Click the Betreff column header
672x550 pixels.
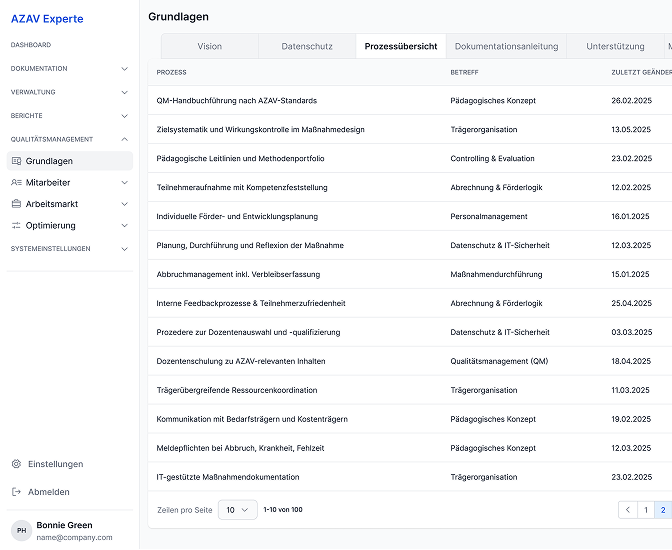(464, 72)
